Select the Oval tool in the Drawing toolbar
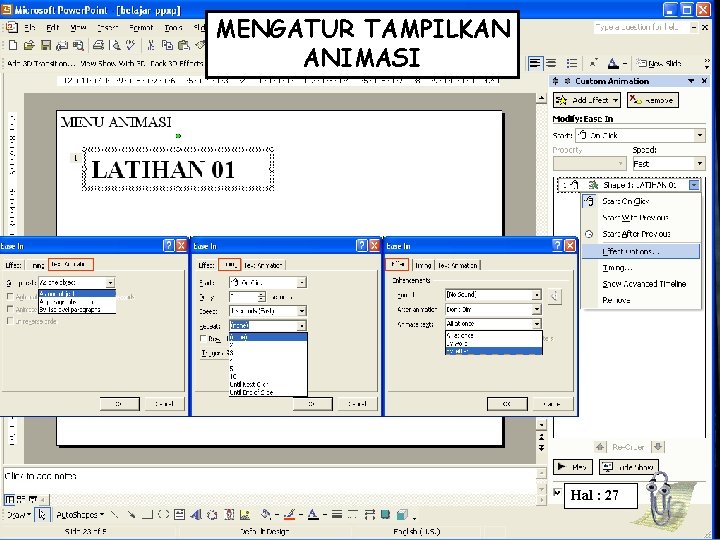 (163, 515)
